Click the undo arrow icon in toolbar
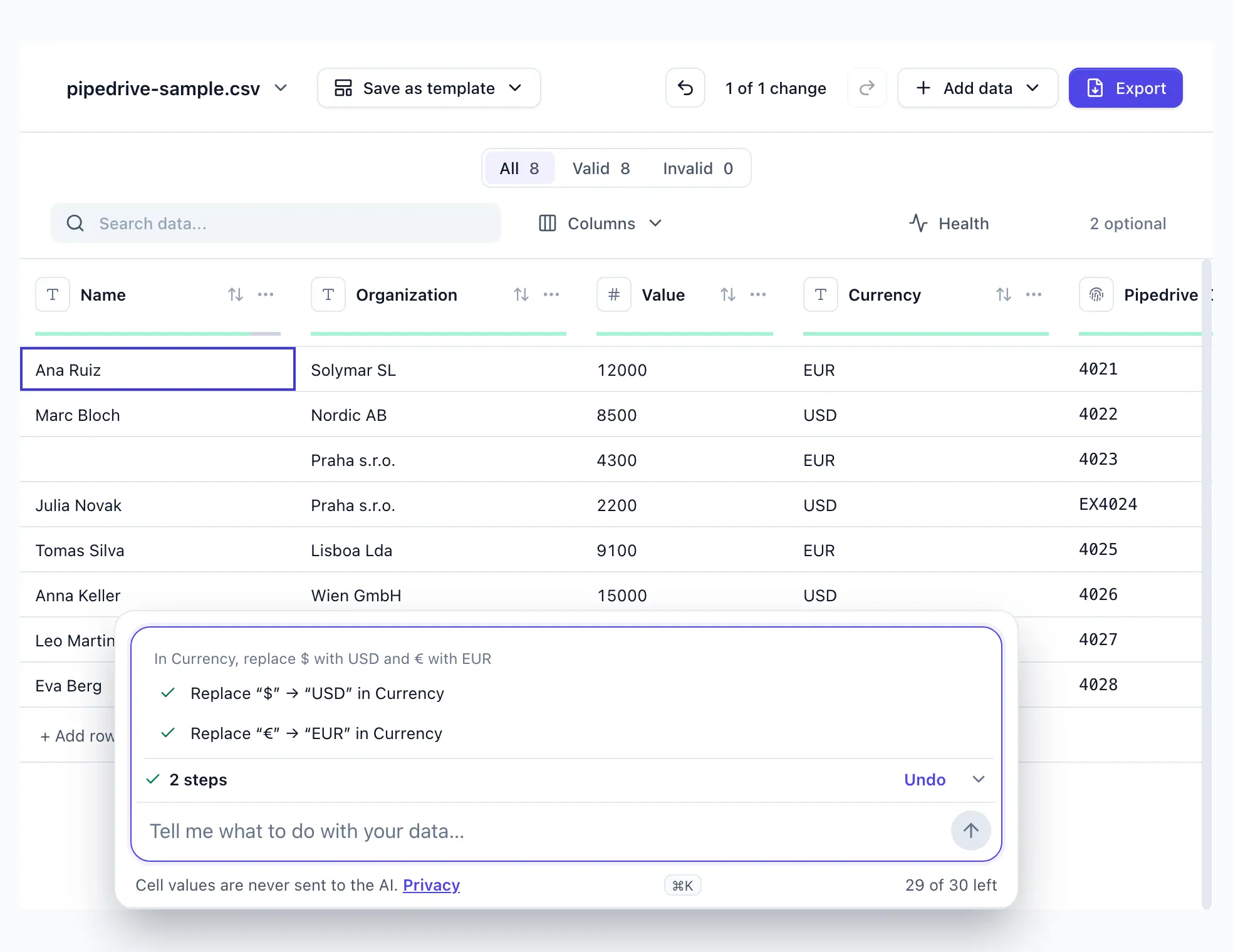Viewport: 1233px width, 952px height. click(685, 88)
